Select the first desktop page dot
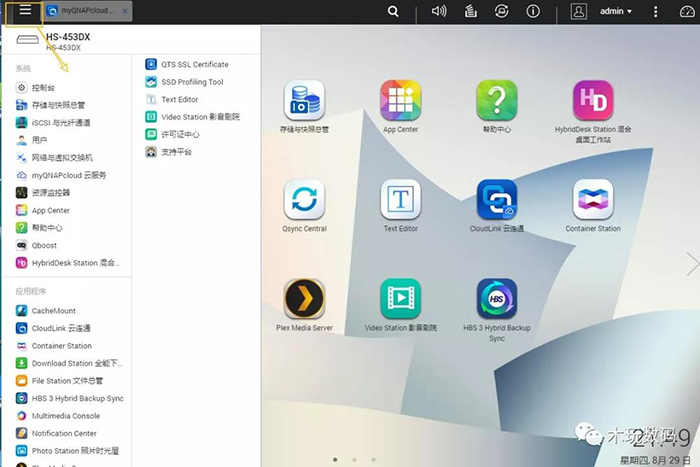Image resolution: width=700 pixels, height=467 pixels. (x=335, y=459)
